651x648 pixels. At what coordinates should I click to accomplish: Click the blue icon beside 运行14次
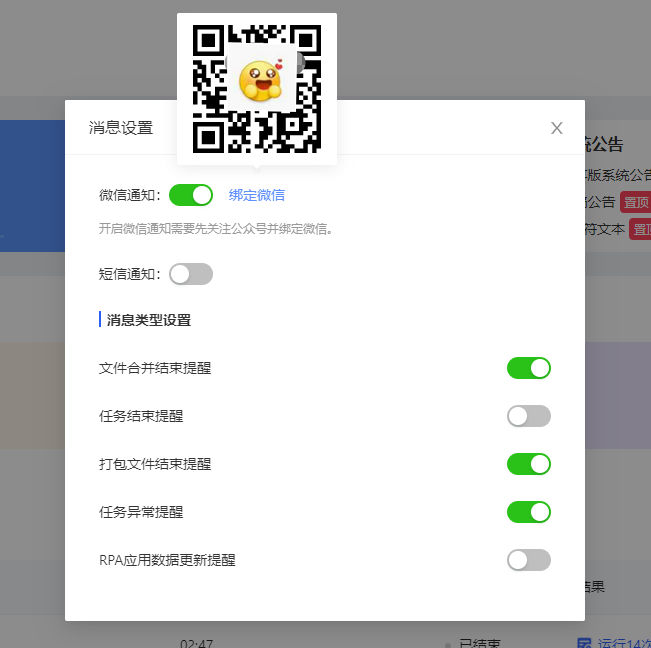coord(585,643)
